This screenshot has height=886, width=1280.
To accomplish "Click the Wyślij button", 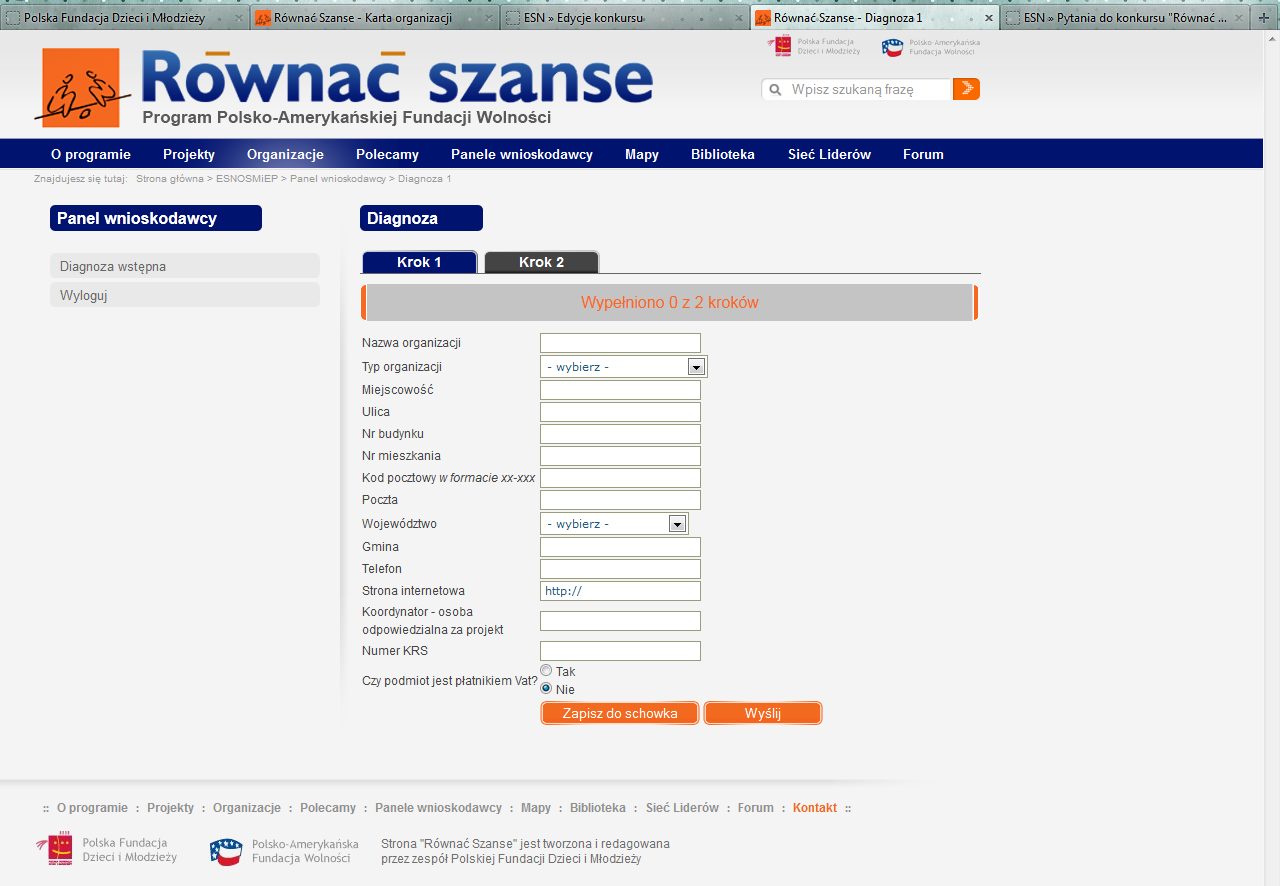I will click(763, 713).
